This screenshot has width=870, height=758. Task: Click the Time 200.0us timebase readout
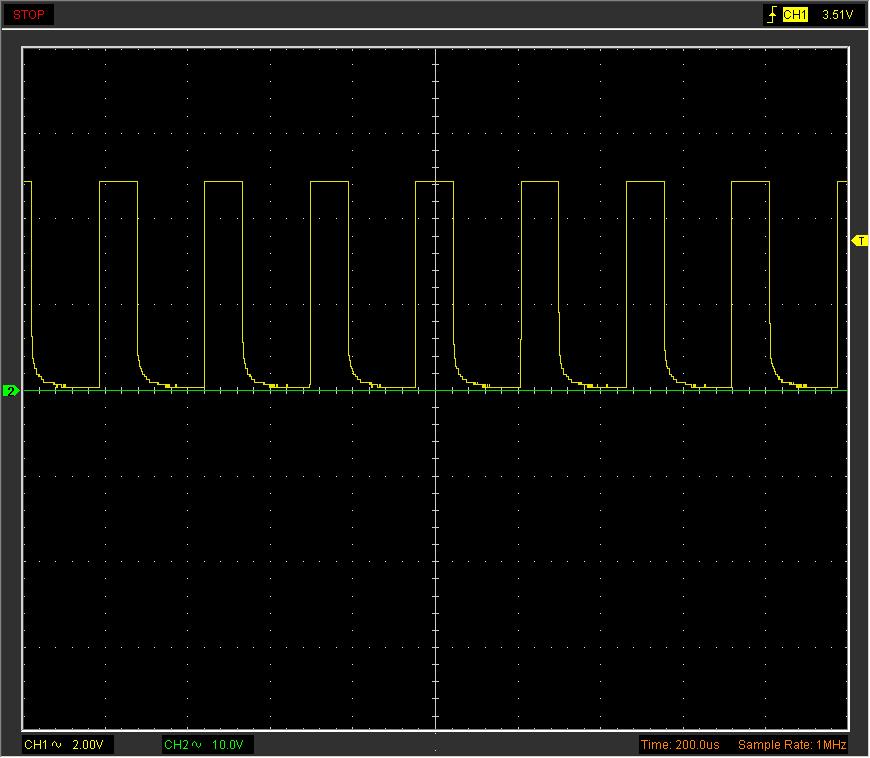coord(680,745)
